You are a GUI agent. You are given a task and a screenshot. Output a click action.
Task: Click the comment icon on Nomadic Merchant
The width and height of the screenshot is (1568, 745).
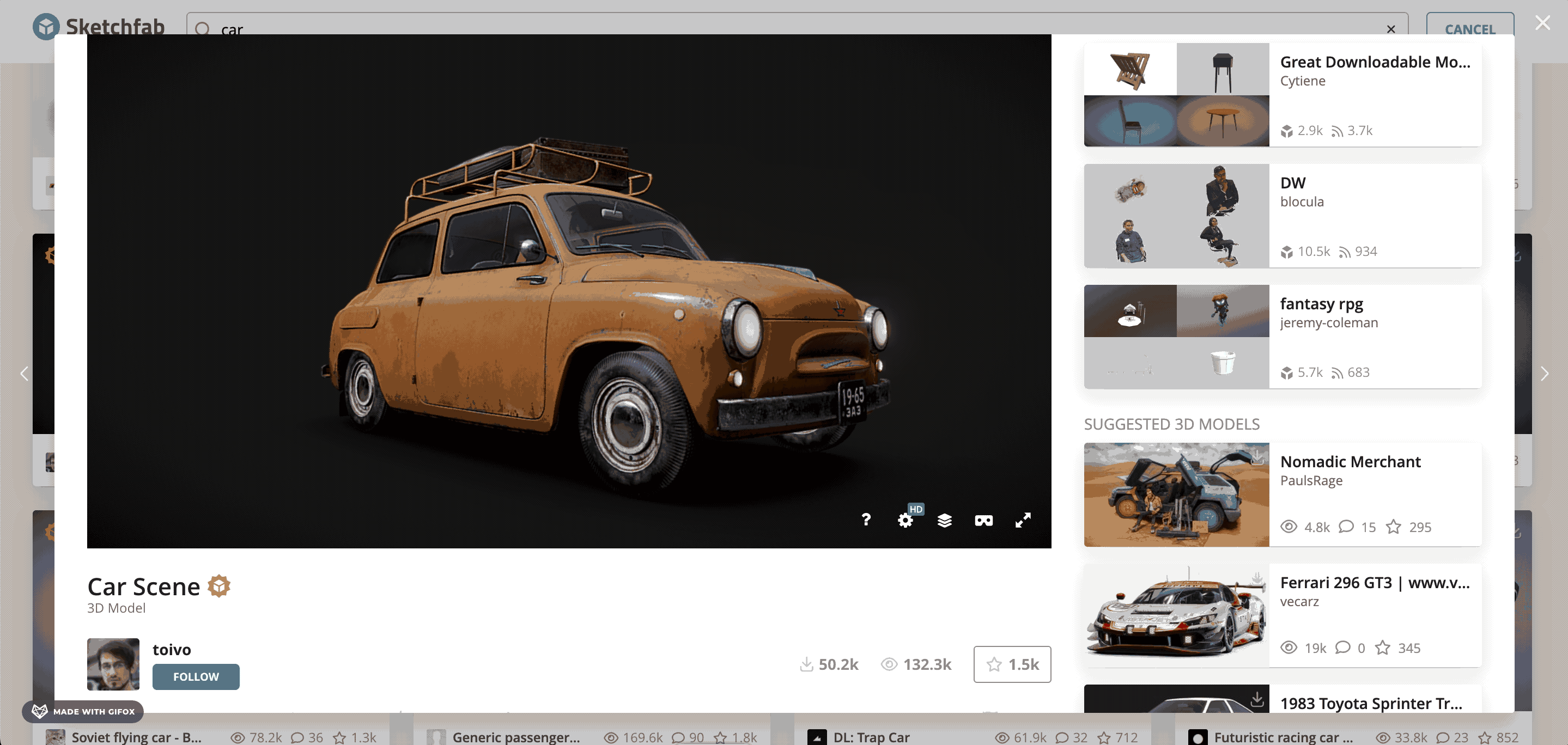click(1346, 527)
